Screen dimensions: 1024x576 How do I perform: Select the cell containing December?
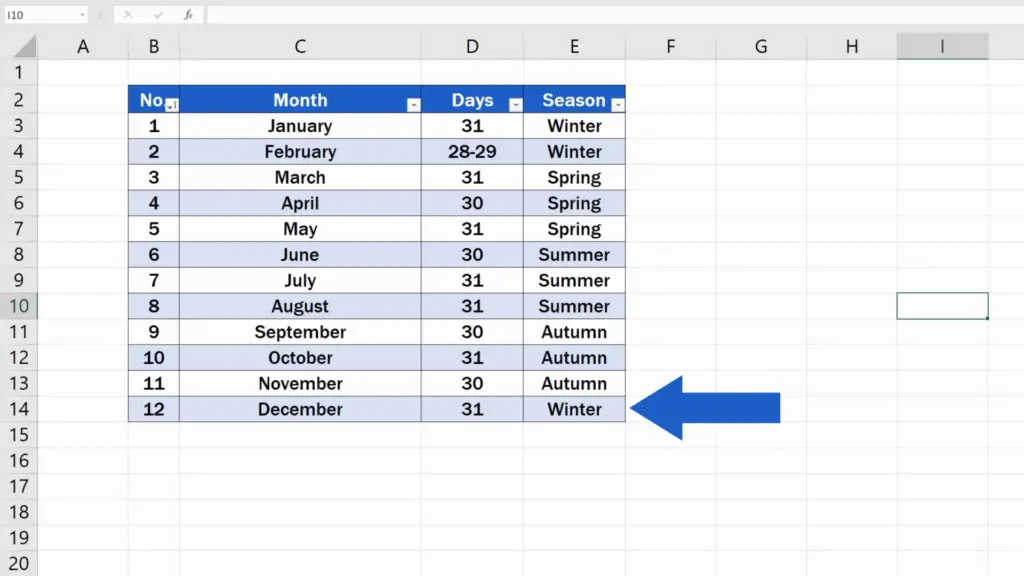click(300, 409)
